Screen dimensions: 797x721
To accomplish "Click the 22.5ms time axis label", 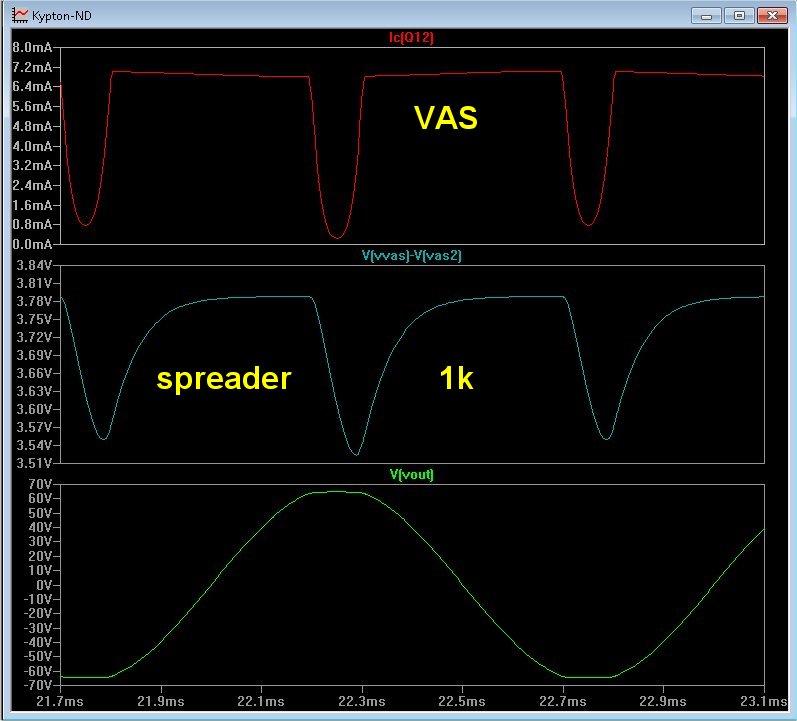I will pos(462,702).
